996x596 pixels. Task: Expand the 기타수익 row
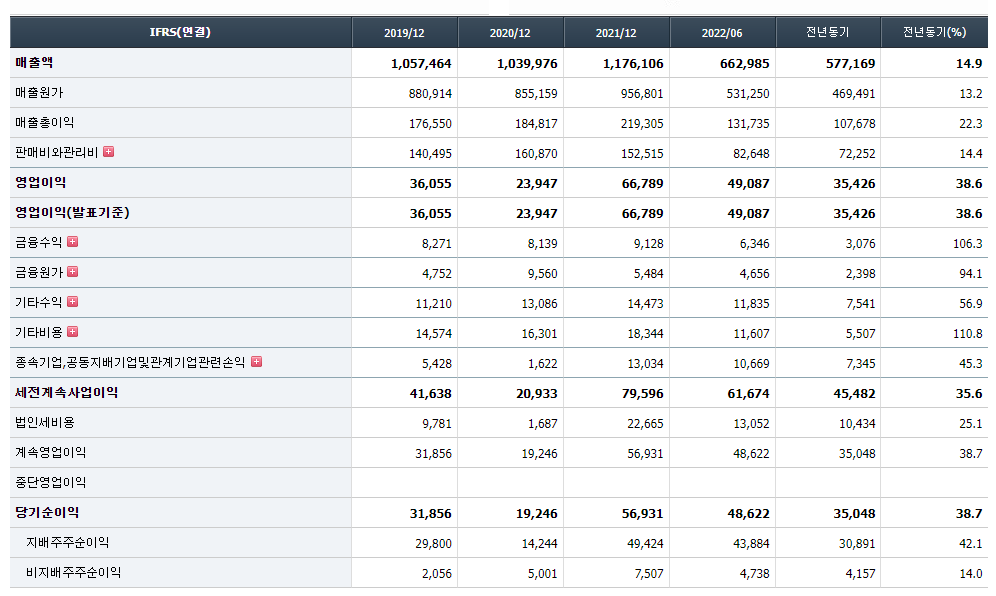pos(72,302)
